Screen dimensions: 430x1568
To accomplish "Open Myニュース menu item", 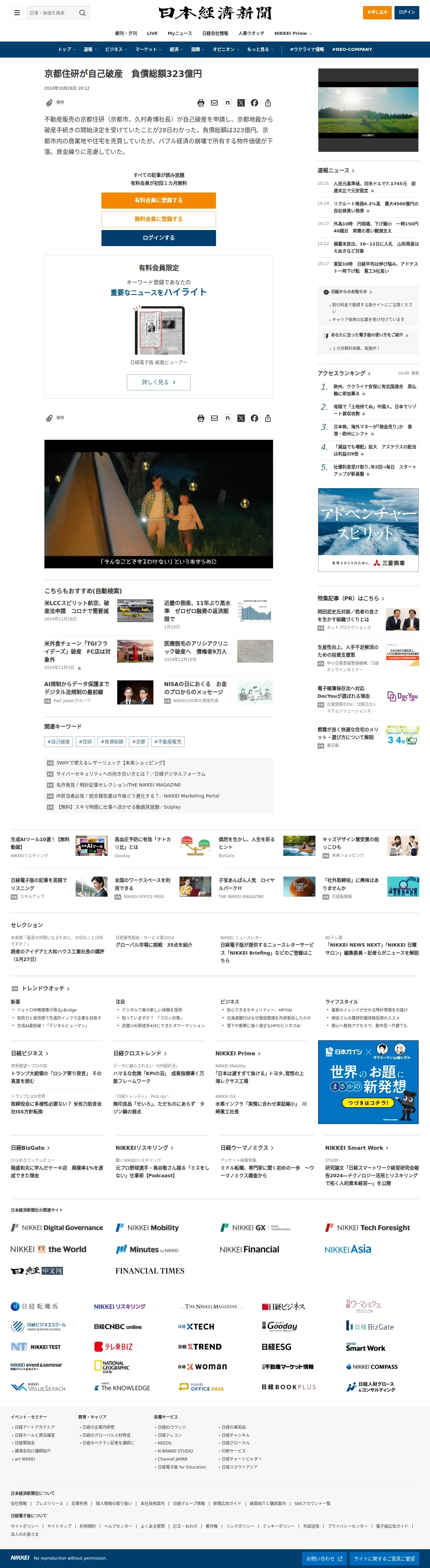I will point(180,33).
